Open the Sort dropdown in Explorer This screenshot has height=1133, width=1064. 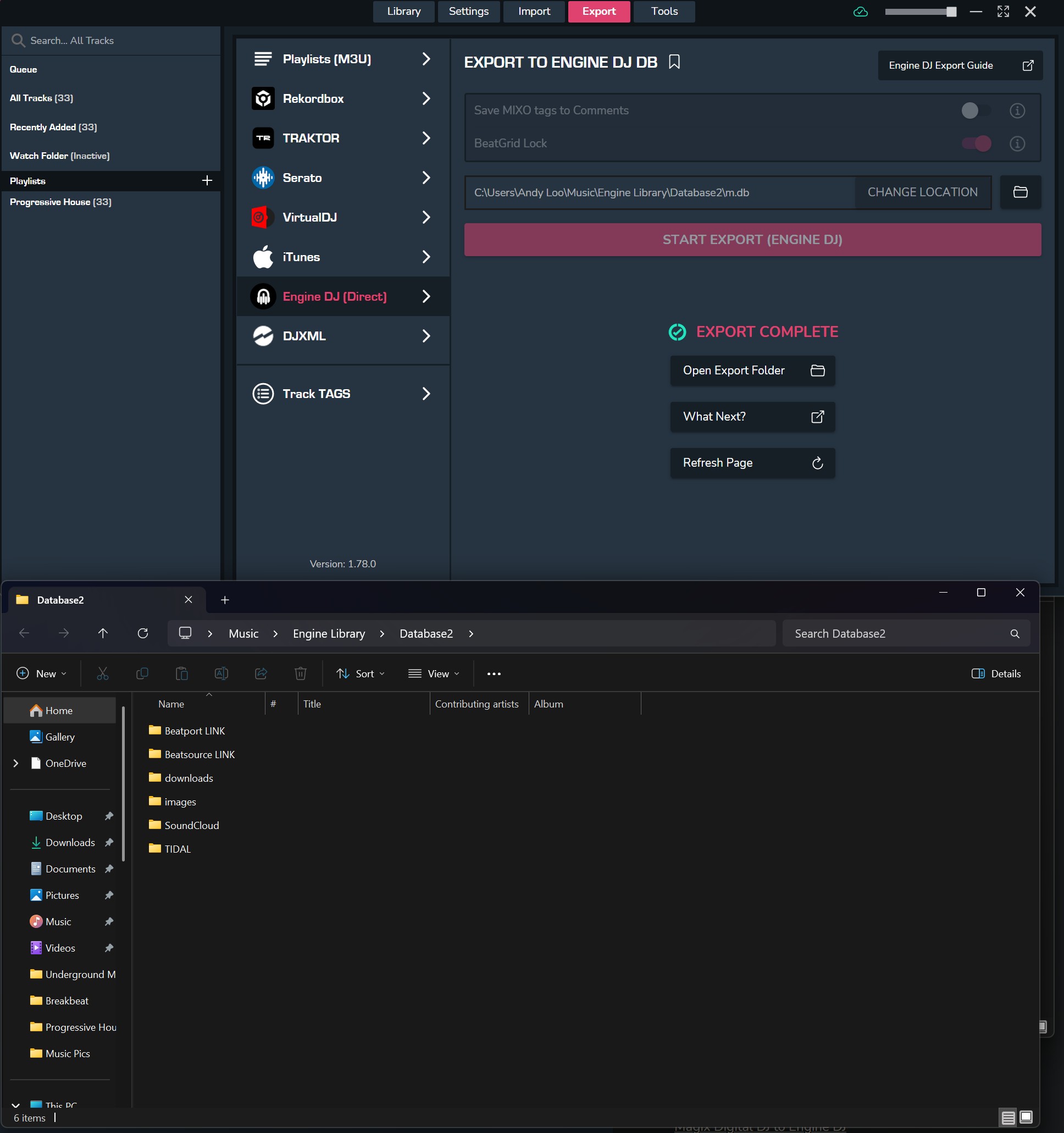click(361, 673)
